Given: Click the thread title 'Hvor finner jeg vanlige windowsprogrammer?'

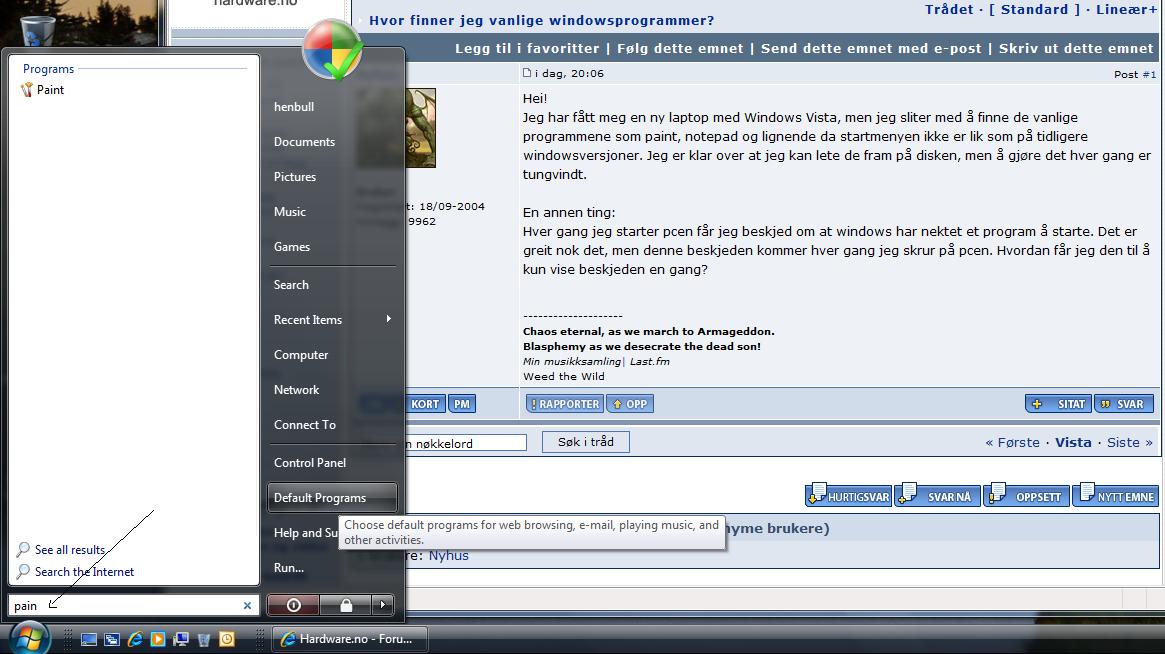Looking at the screenshot, I should pyautogui.click(x=542, y=20).
